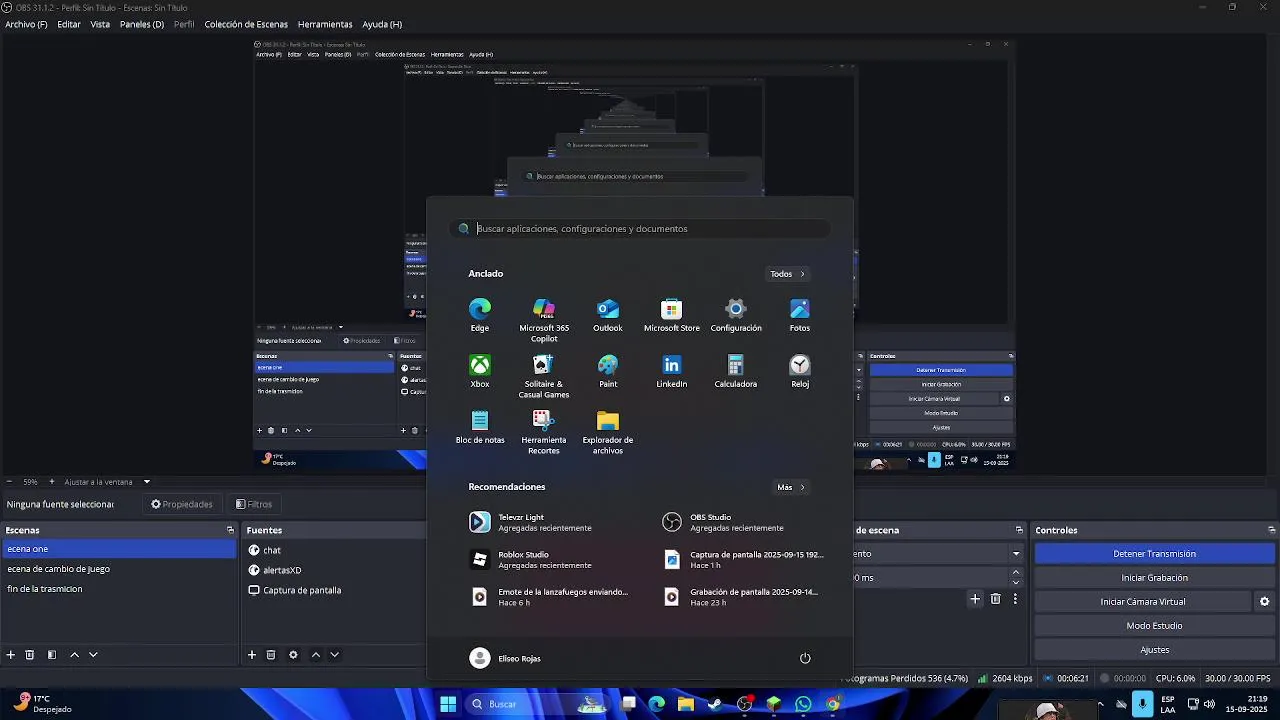
Task: Open Bloc de notas pinned app
Action: 480,427
